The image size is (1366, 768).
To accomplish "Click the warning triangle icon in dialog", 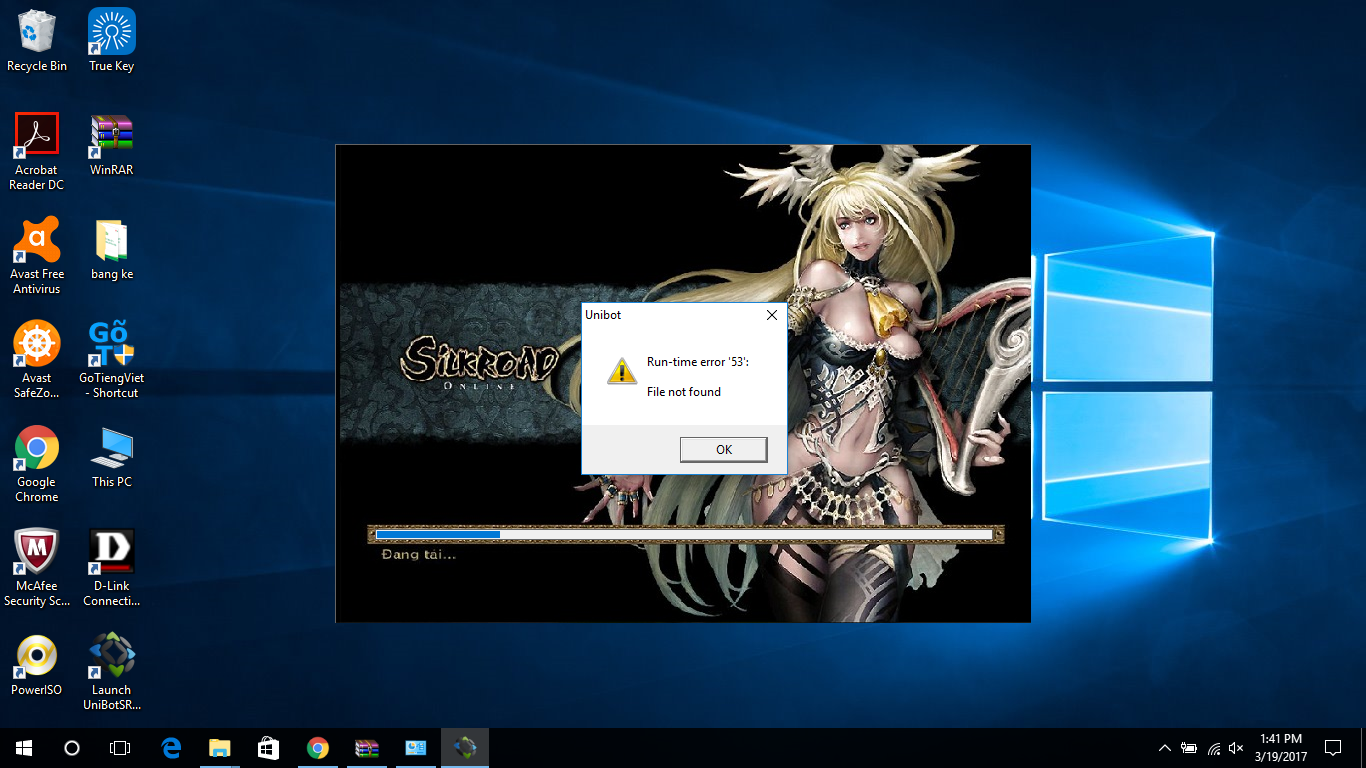I will pyautogui.click(x=621, y=371).
